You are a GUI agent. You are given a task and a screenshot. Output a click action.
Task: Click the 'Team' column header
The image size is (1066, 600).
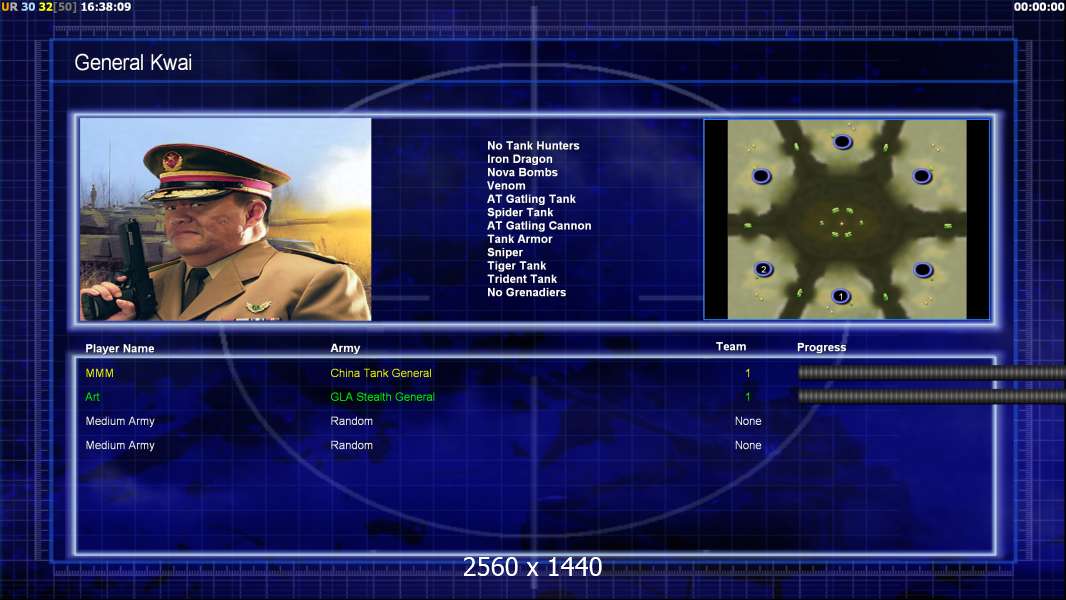(731, 347)
